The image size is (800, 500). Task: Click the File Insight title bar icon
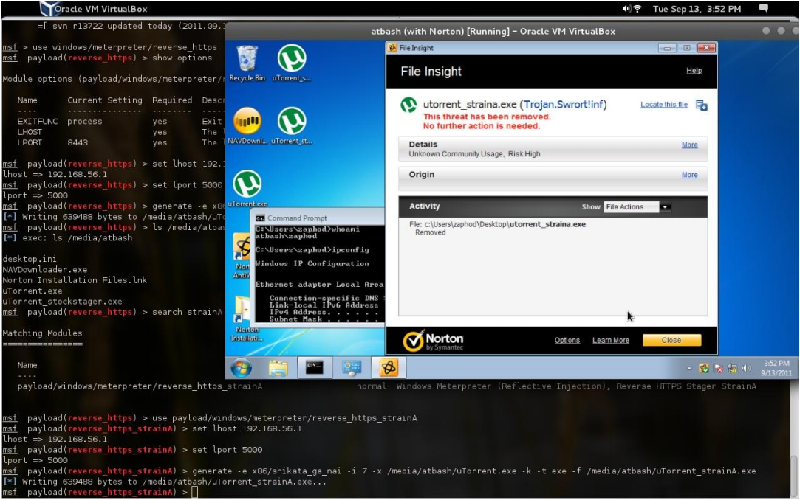(392, 48)
